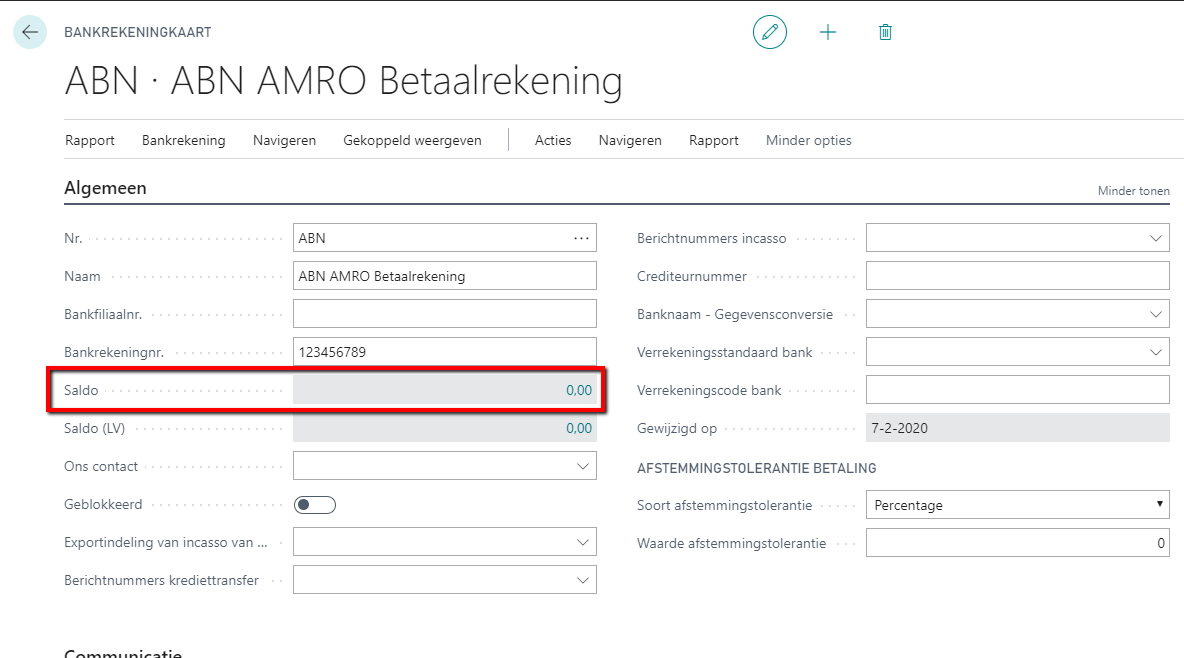Open the first Rapport menu

click(90, 141)
